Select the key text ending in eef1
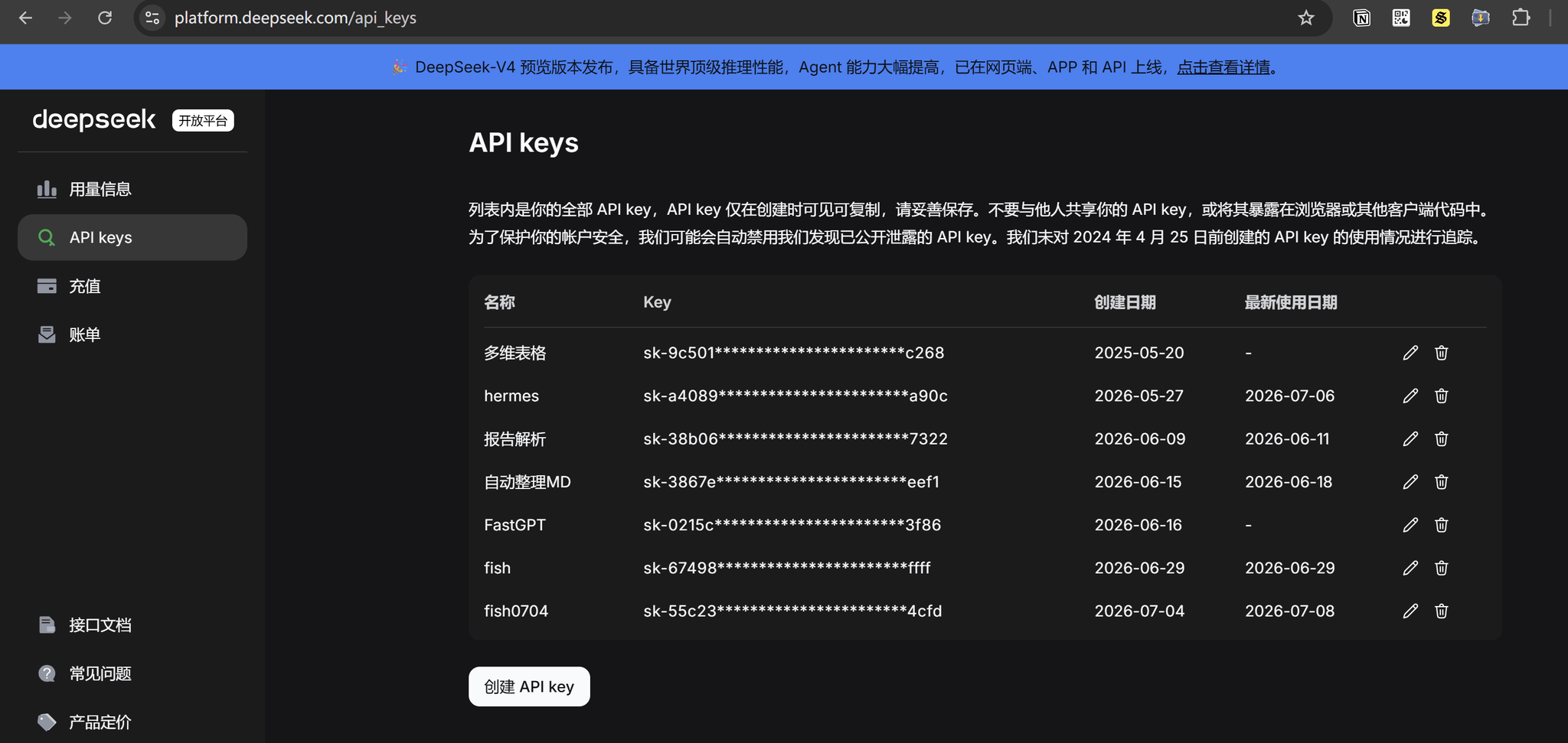The width and height of the screenshot is (1568, 743). 791,482
